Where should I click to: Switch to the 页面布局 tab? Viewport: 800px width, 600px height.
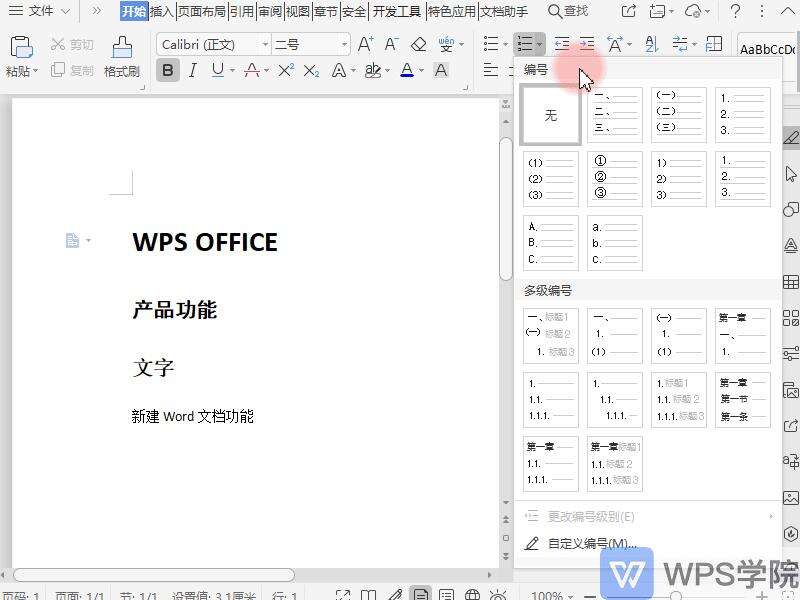click(202, 11)
